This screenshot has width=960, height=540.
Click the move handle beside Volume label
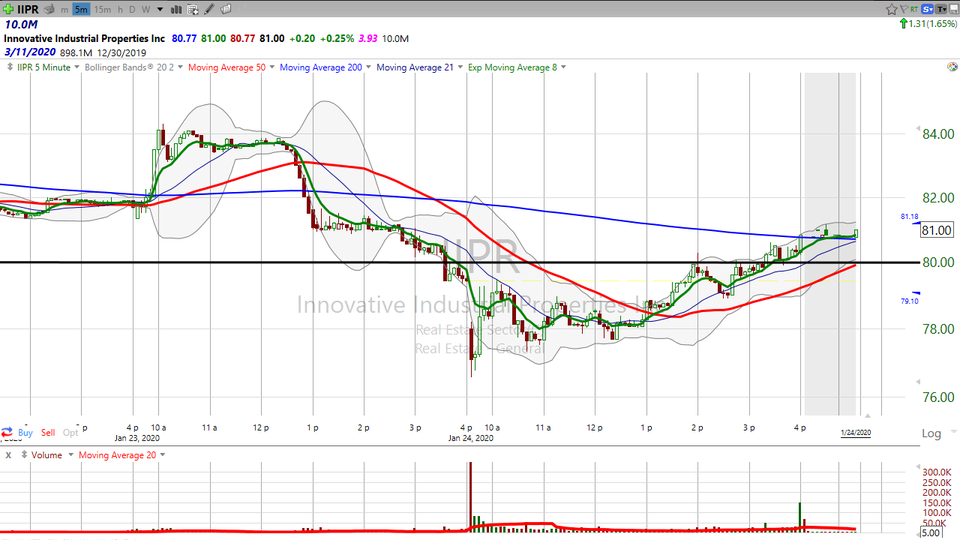pyautogui.click(x=24, y=455)
